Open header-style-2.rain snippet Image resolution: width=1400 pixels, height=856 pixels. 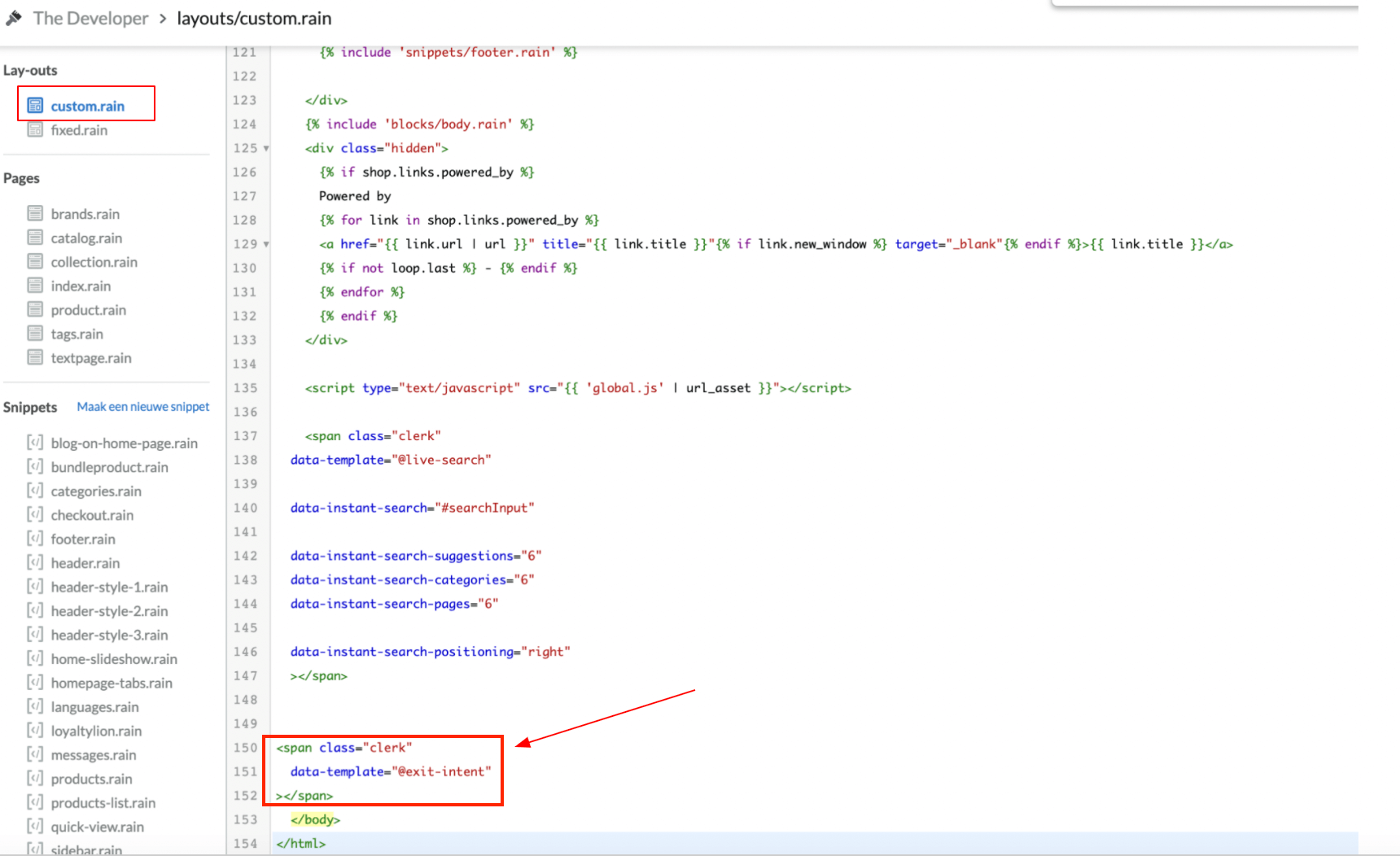coord(109,611)
